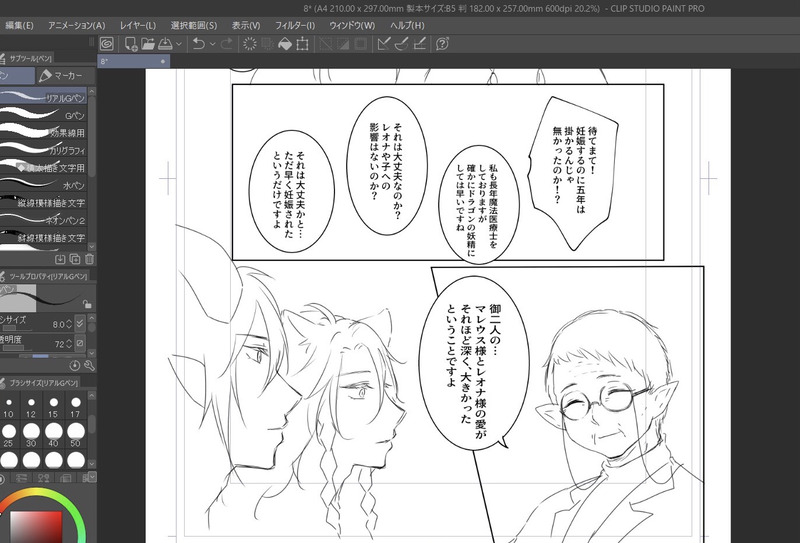Open the 選択範囲(S) menu
The width and height of the screenshot is (800, 543).
[x=193, y=25]
